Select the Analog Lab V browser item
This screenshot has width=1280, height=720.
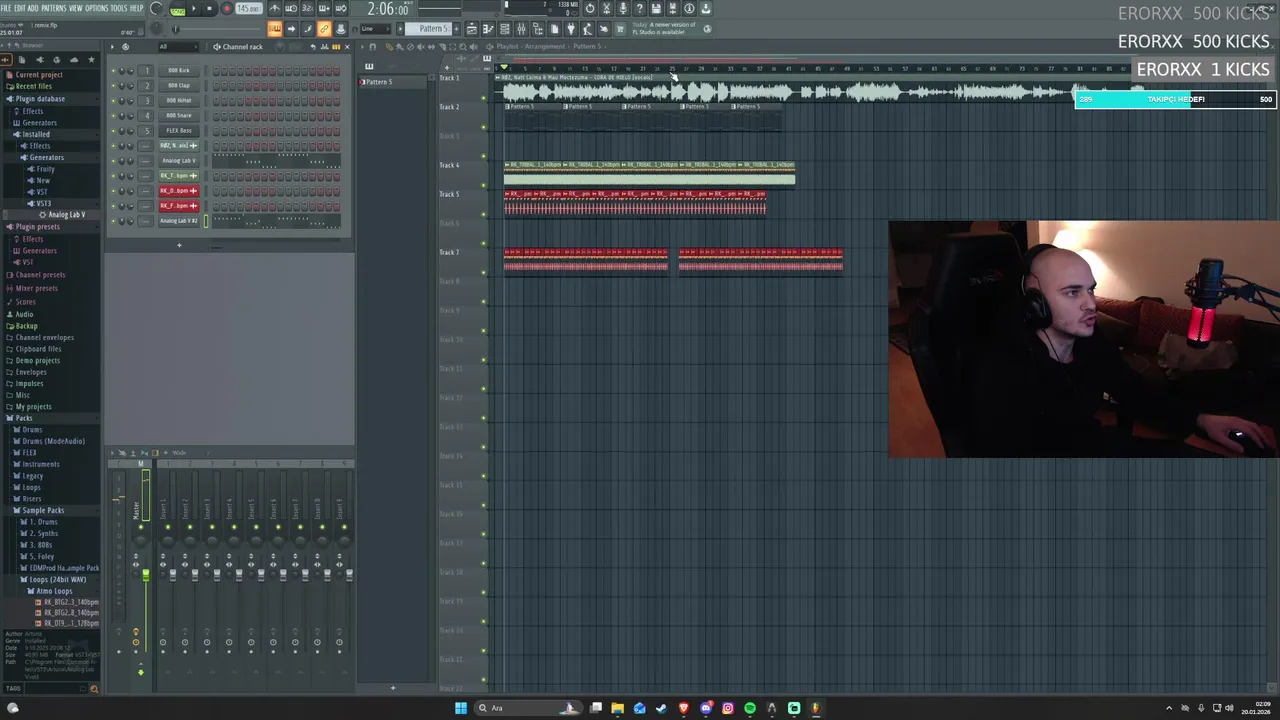tap(66, 215)
